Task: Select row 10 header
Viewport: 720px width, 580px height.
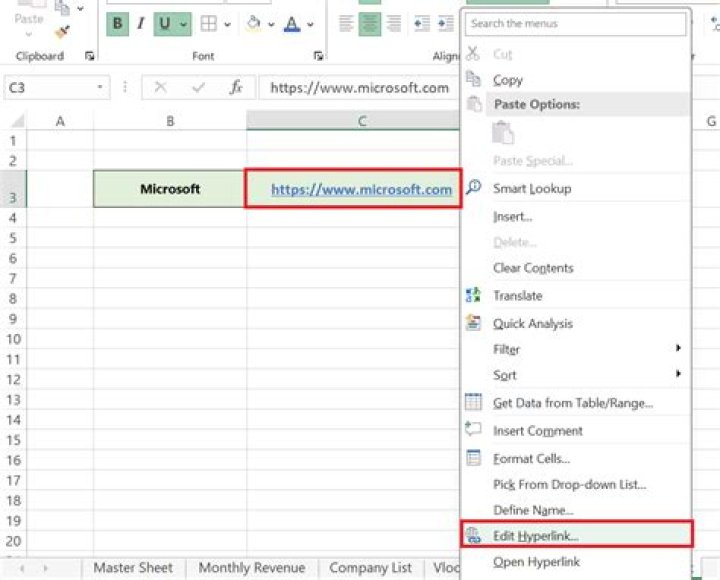Action: [13, 339]
